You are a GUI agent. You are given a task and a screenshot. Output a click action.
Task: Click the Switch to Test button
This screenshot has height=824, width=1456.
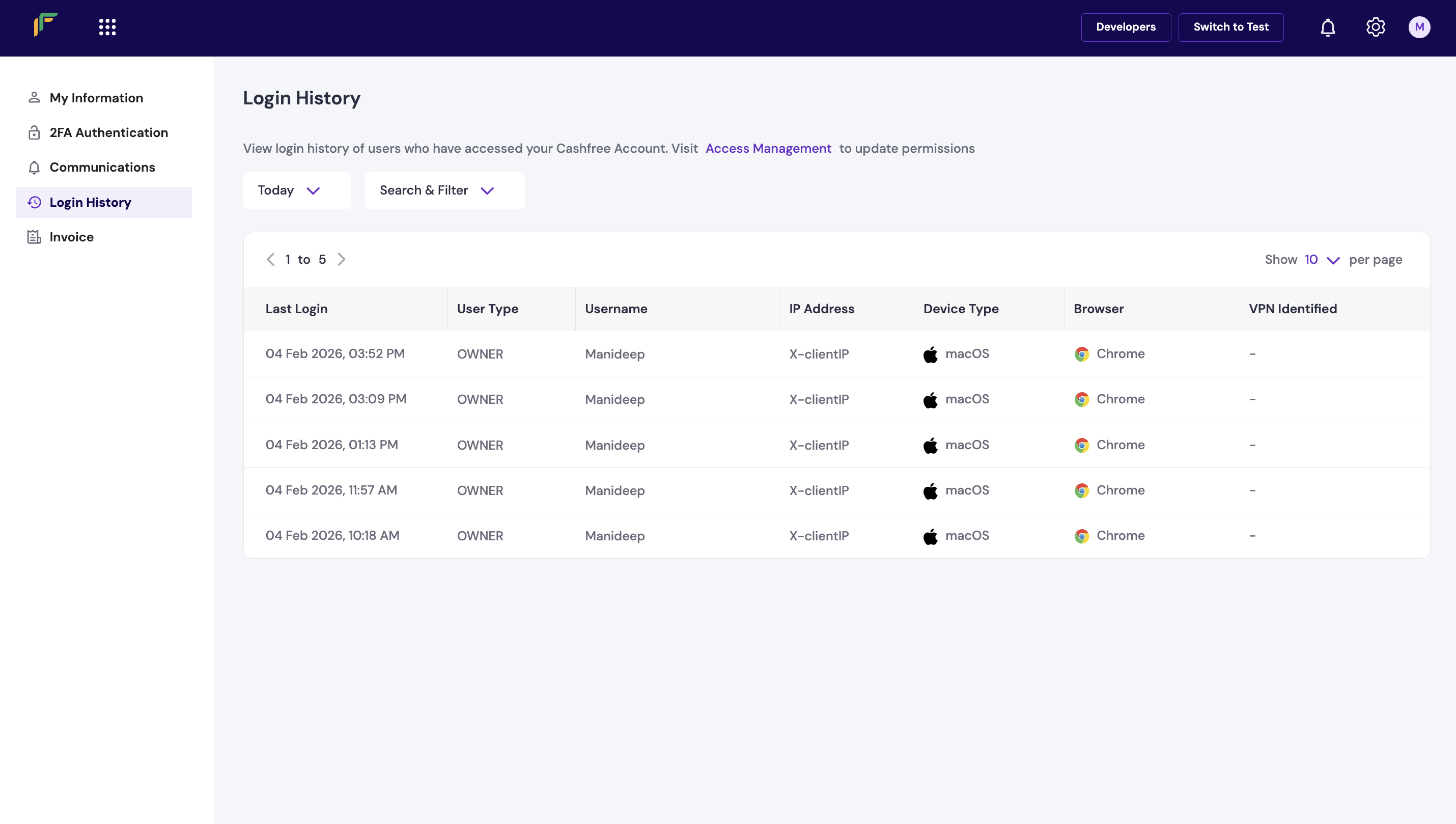tap(1231, 27)
